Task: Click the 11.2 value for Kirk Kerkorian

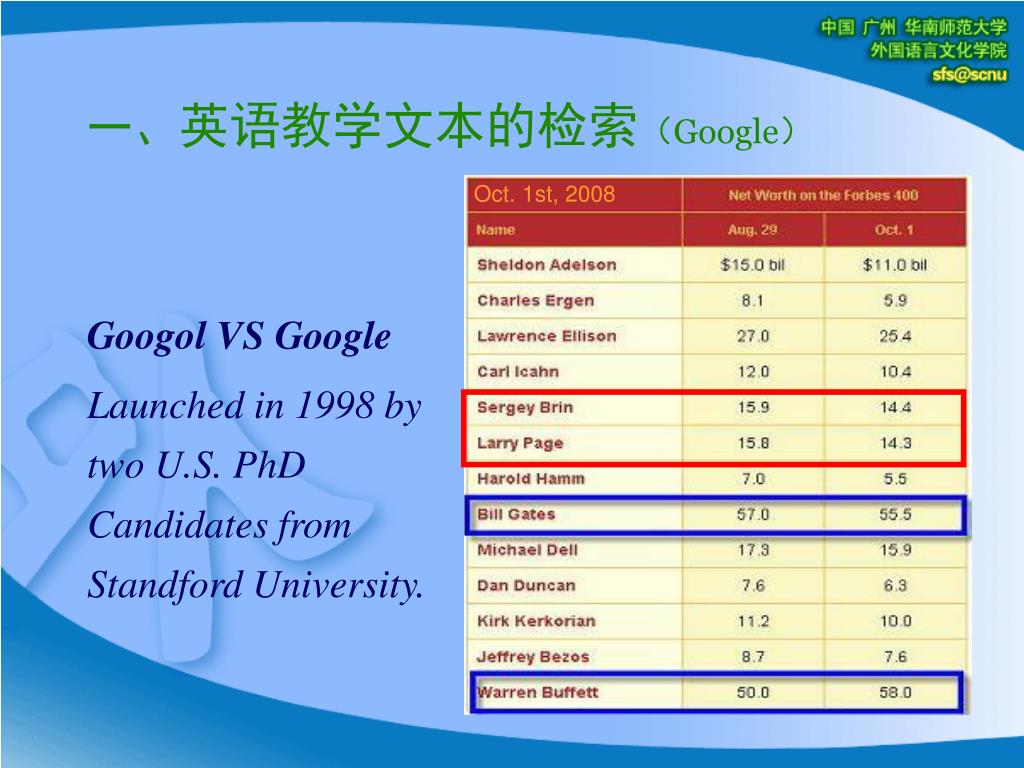Action: [752, 621]
